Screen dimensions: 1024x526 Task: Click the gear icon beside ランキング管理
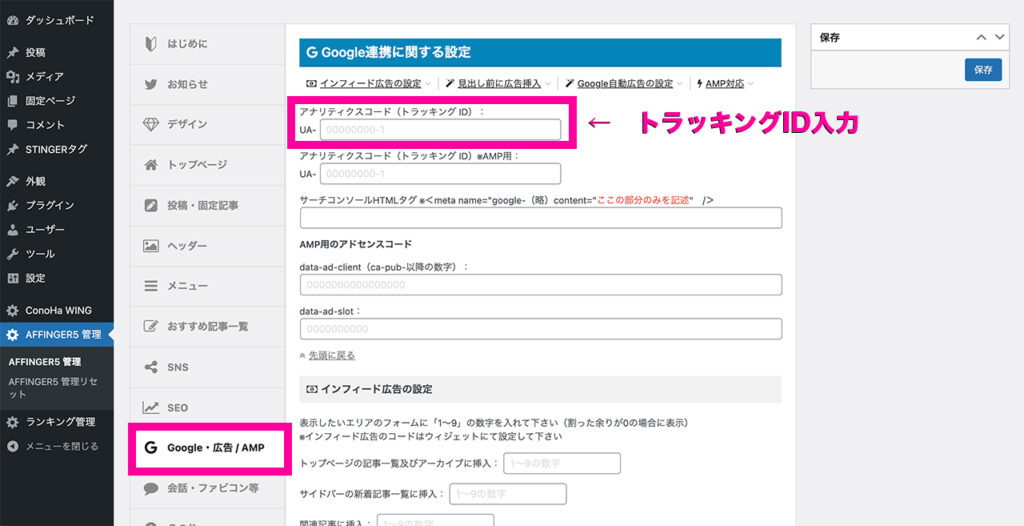(x=12, y=422)
